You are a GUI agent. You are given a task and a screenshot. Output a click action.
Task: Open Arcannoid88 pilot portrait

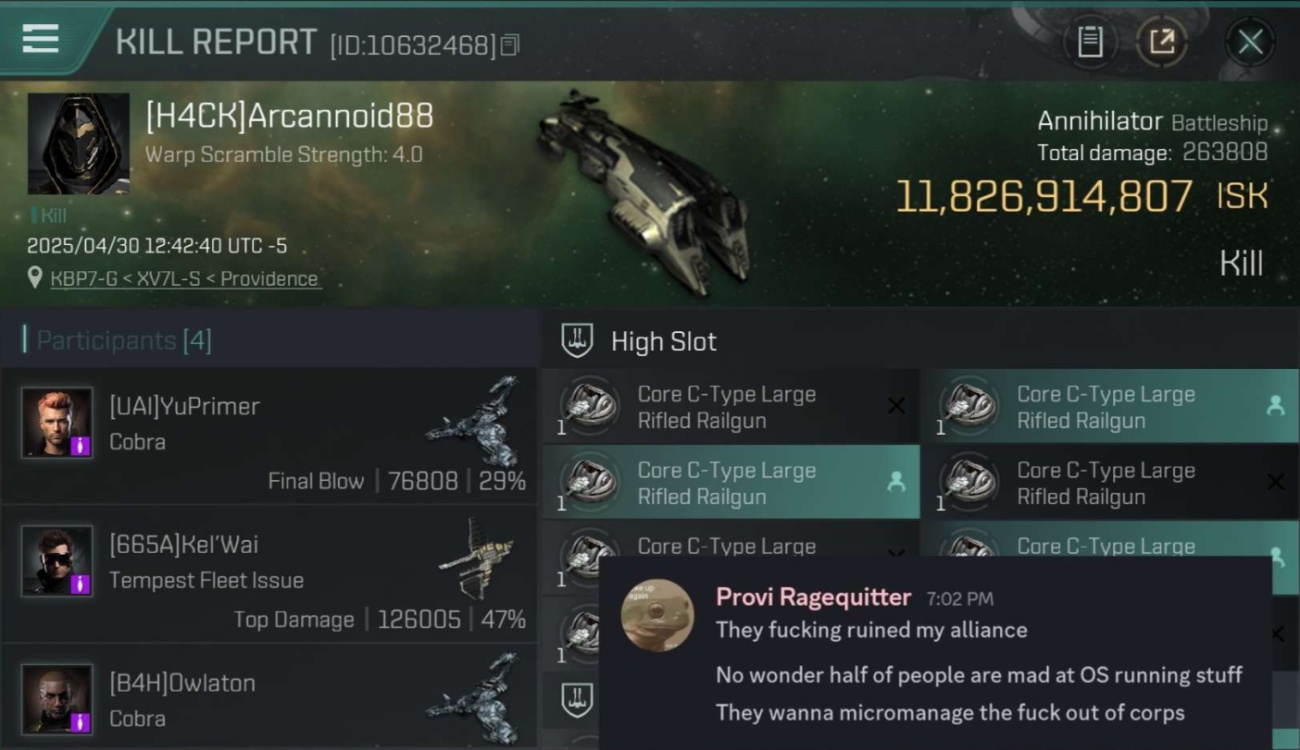(78, 143)
